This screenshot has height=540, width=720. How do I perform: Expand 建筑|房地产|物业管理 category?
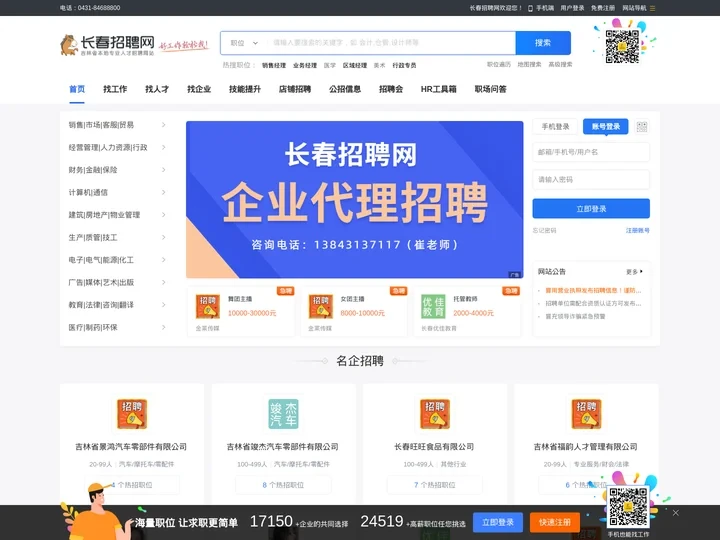click(x=117, y=215)
